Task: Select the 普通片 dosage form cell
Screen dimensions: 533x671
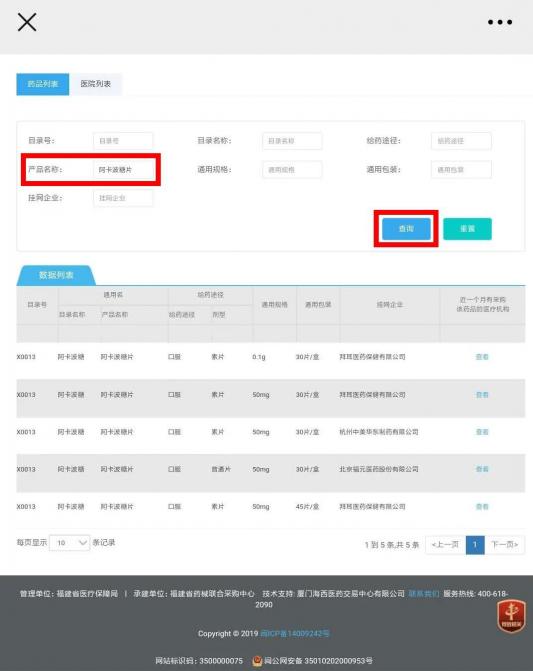Action: (x=221, y=469)
